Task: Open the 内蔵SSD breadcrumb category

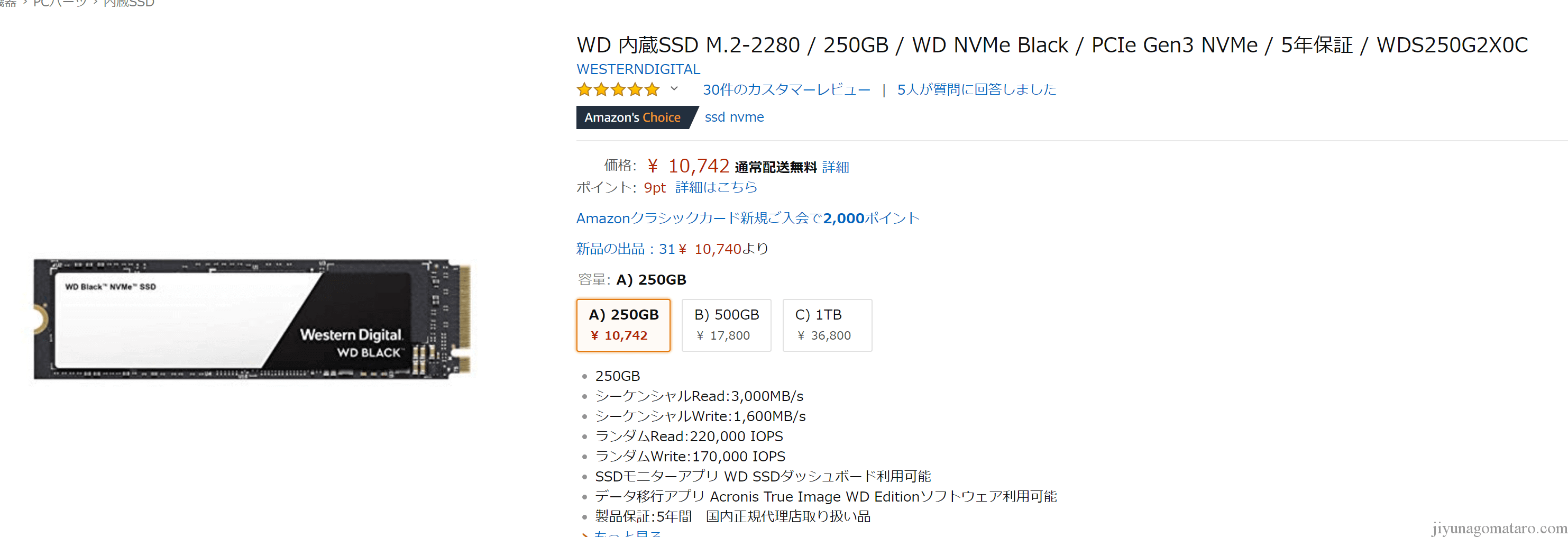Action: point(129,4)
